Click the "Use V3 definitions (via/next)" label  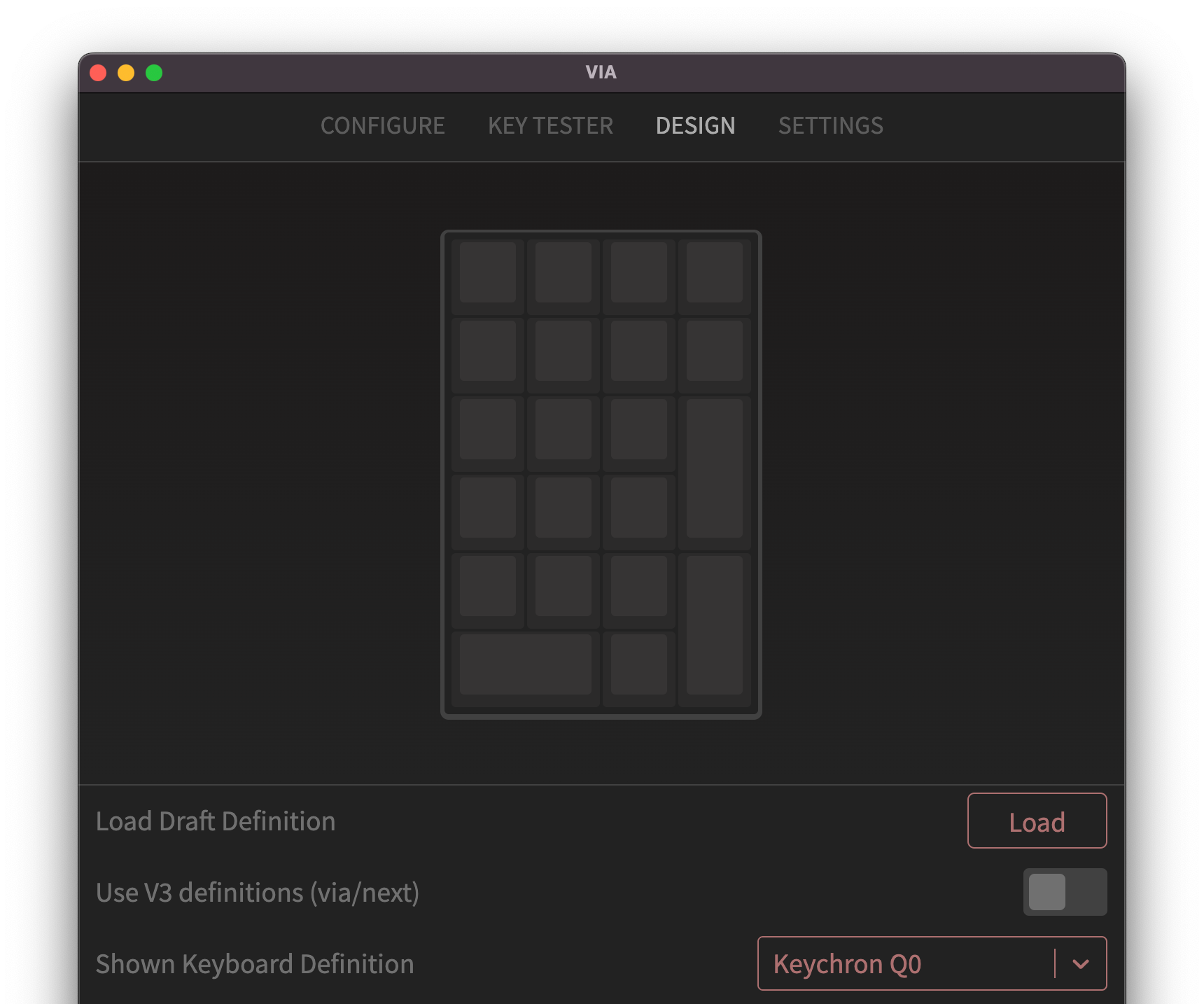click(x=258, y=893)
